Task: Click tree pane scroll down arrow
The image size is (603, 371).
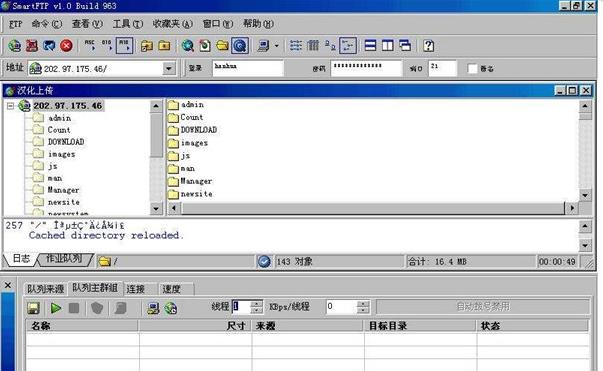Action: (156, 209)
